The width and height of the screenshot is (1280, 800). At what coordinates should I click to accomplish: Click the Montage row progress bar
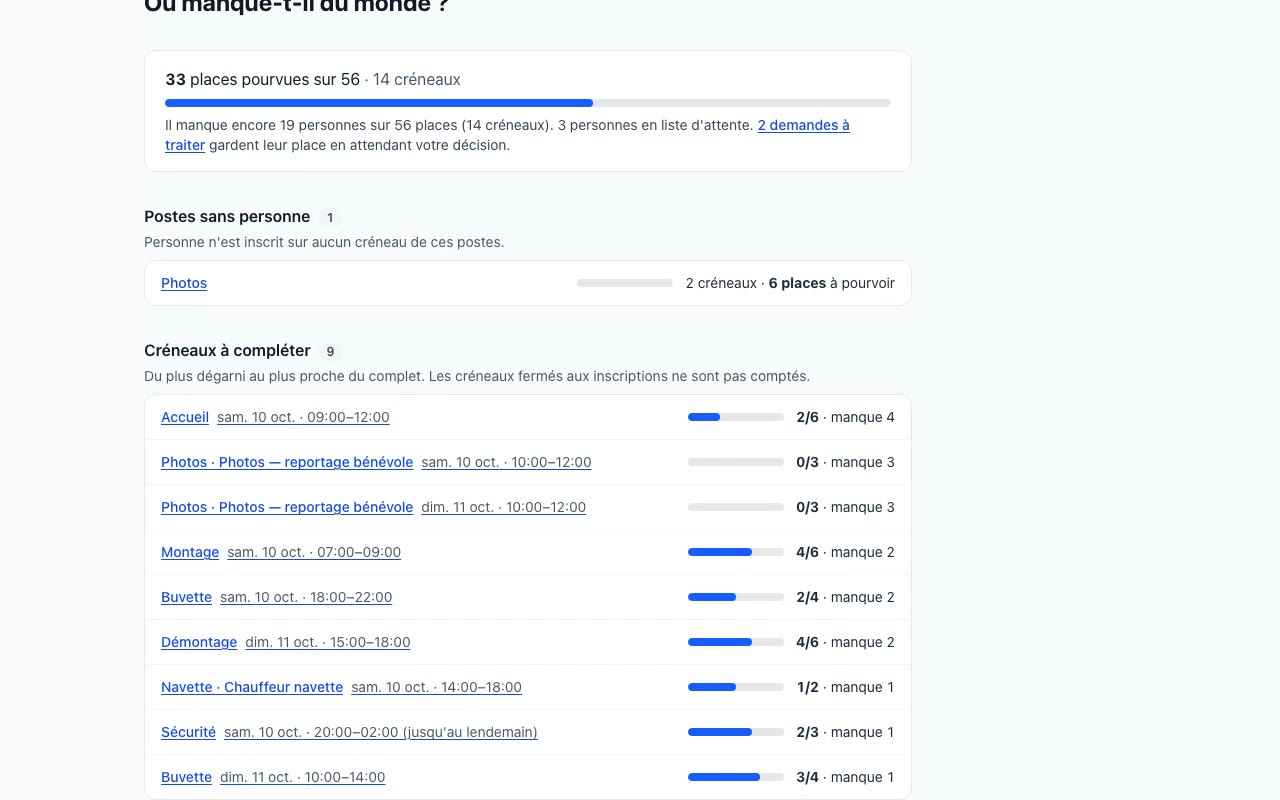click(736, 552)
